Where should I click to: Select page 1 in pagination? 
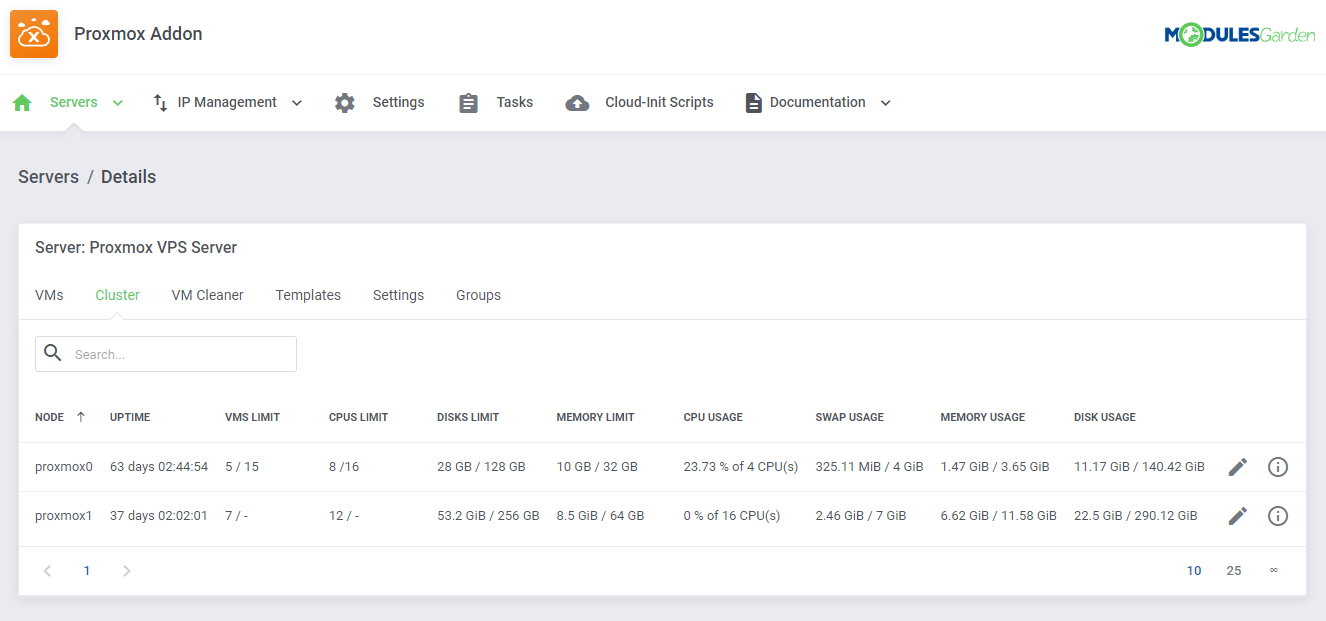(x=87, y=571)
